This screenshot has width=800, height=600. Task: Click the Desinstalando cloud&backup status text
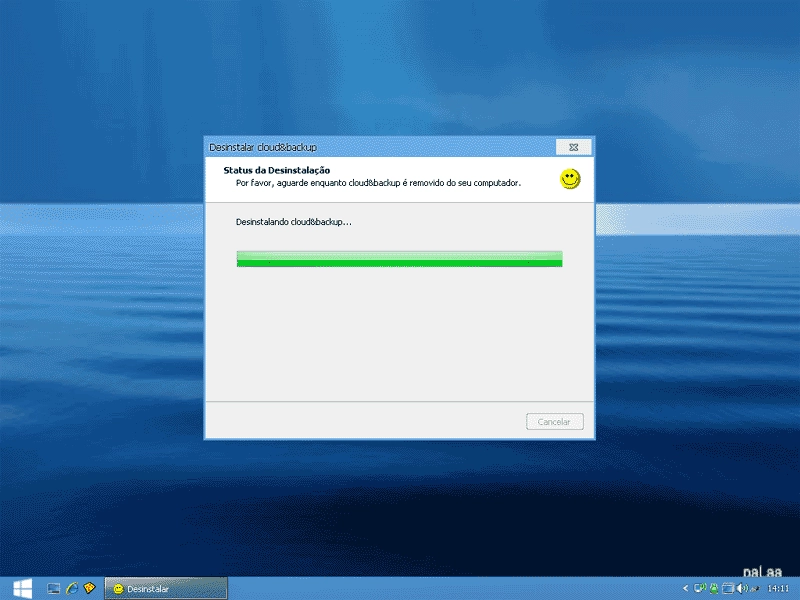(x=293, y=222)
